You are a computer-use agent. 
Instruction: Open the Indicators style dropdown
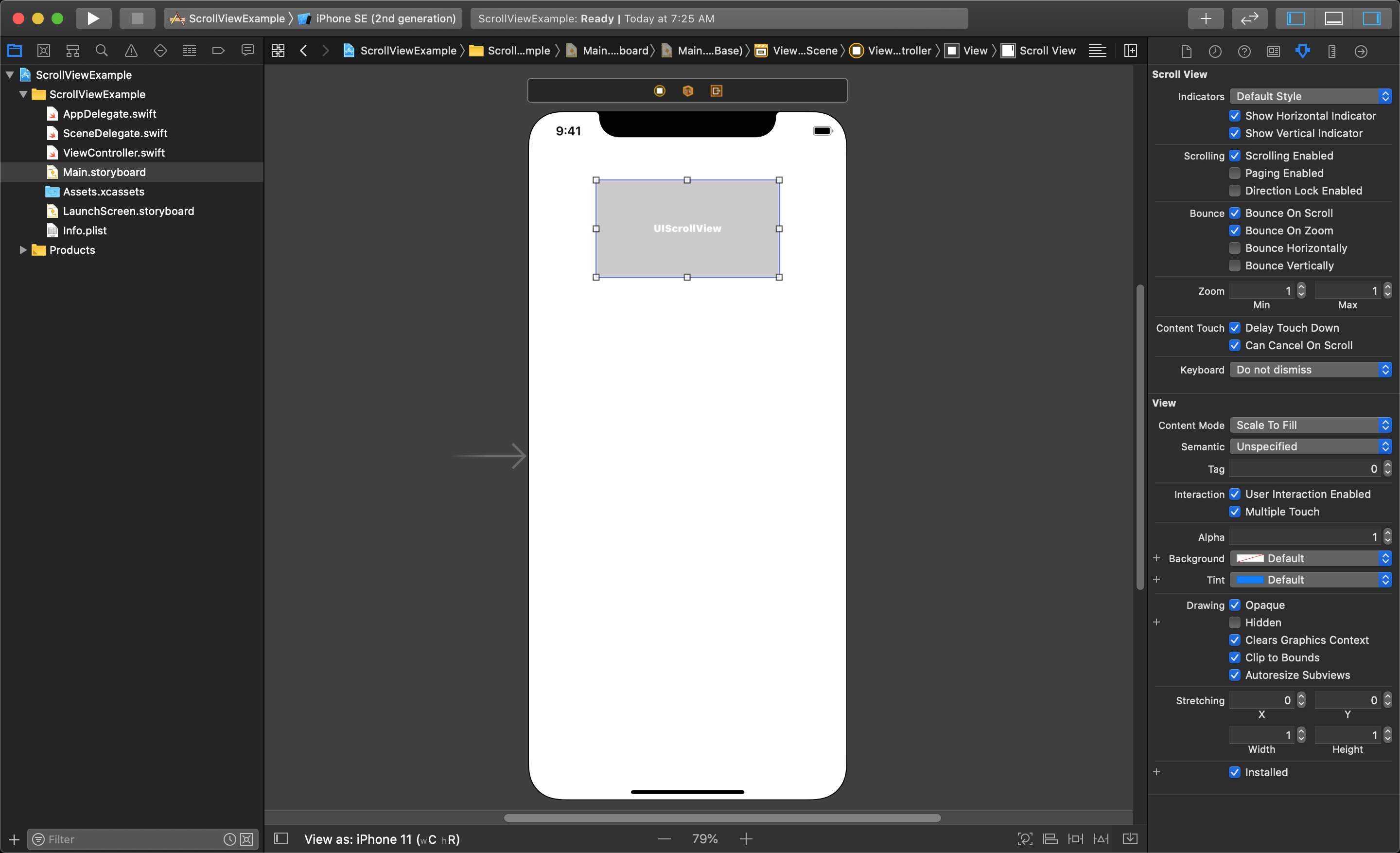point(1310,97)
